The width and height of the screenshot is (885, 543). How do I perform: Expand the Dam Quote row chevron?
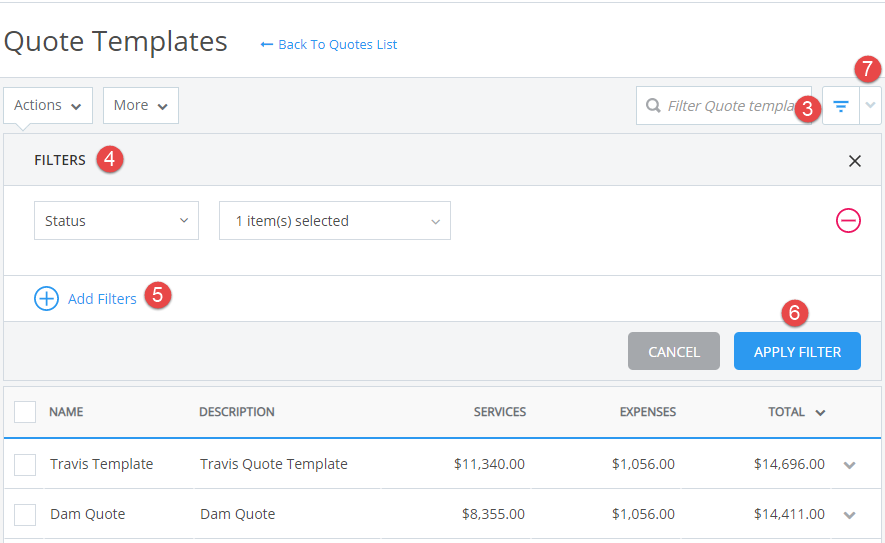[x=849, y=515]
